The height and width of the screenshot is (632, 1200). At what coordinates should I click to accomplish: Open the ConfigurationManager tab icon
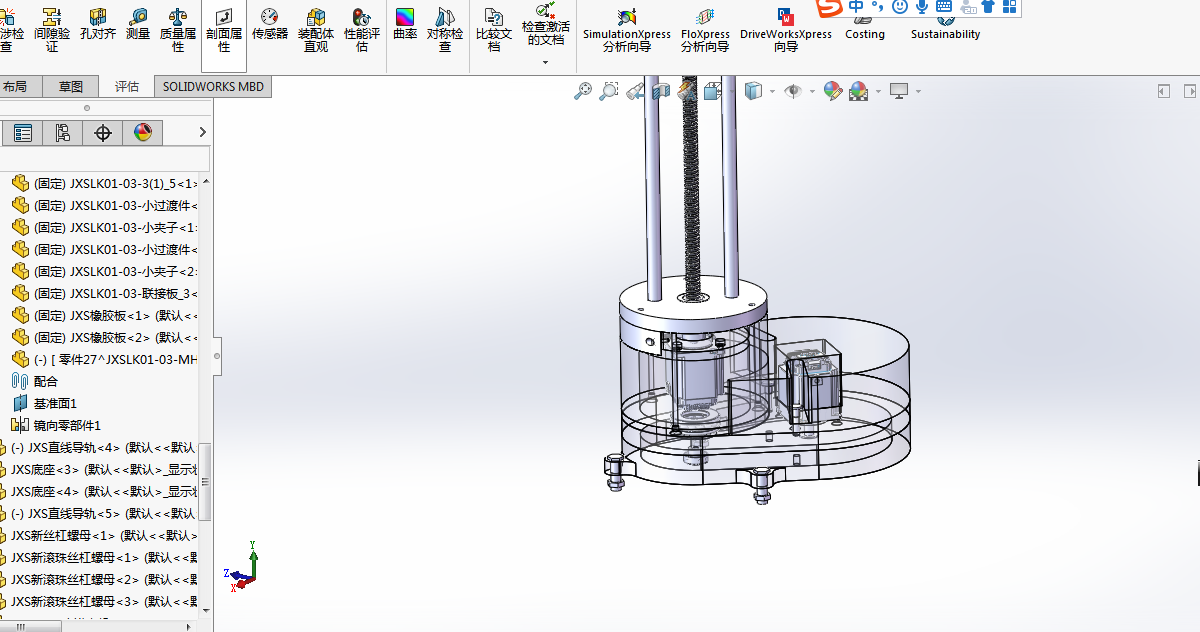tap(62, 133)
